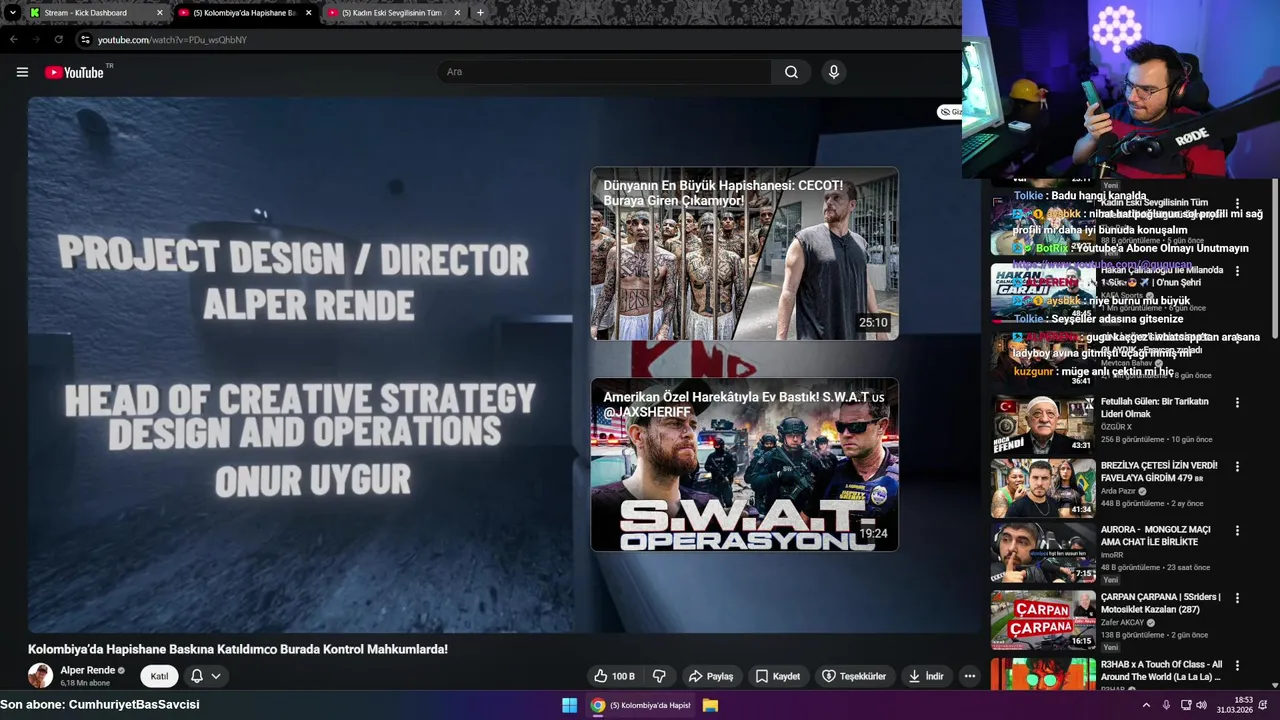Open R3HAB A Touch Of Class video
Viewport: 1280px width, 720px height.
click(1043, 673)
